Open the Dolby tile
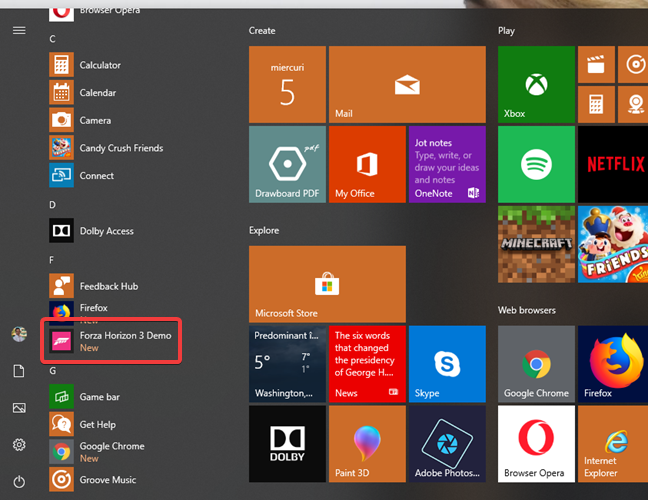 [x=287, y=443]
